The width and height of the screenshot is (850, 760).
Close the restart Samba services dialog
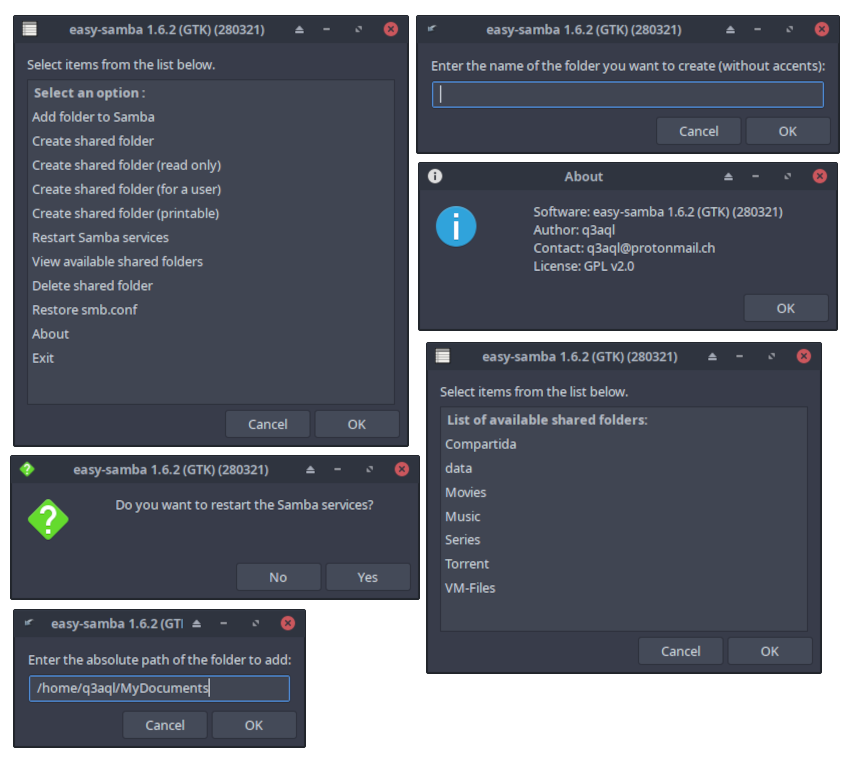coord(402,469)
